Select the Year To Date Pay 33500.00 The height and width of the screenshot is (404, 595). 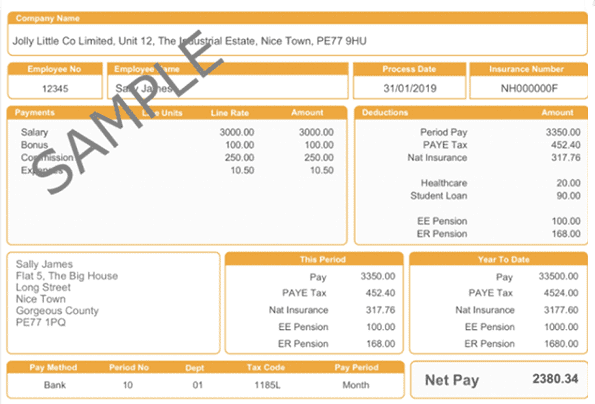(558, 276)
